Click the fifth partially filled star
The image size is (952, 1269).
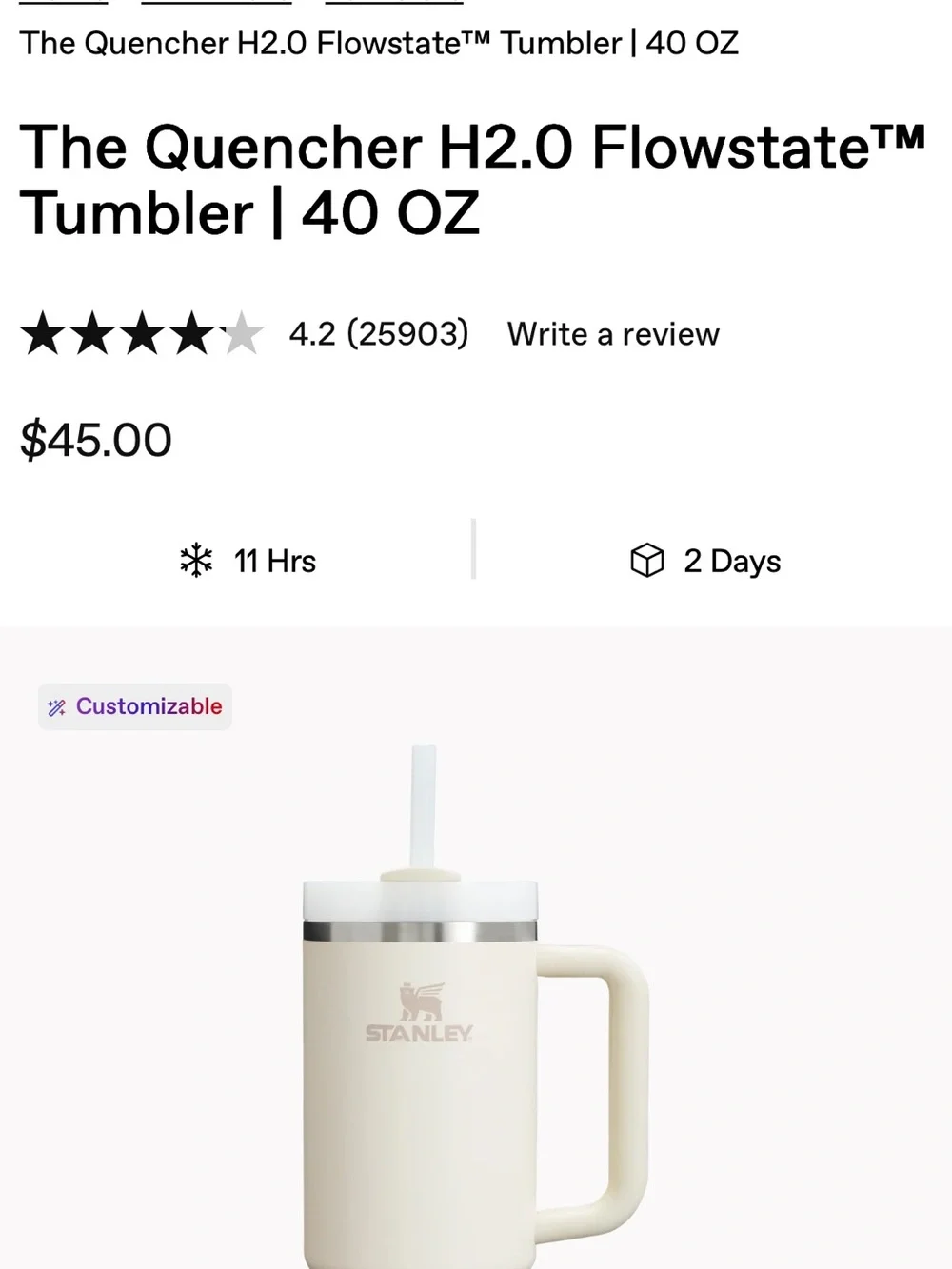pyautogui.click(x=242, y=334)
